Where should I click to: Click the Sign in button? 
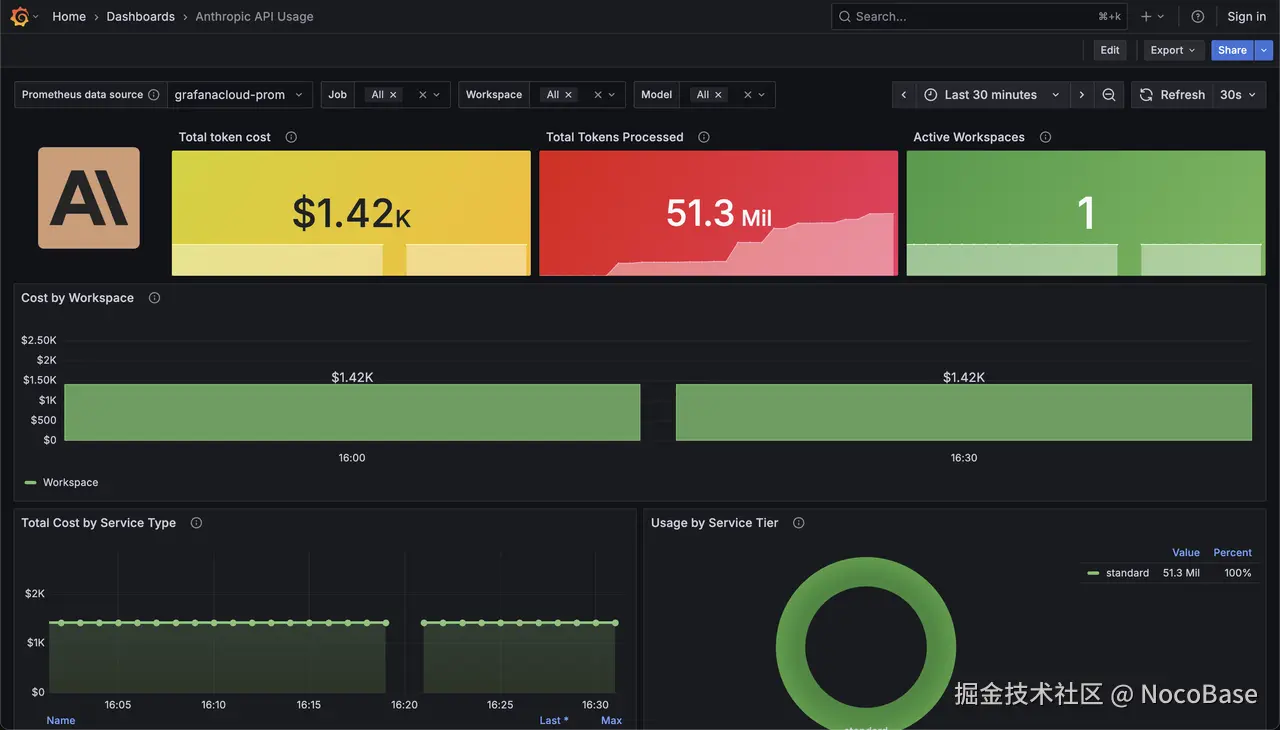tap(1246, 16)
